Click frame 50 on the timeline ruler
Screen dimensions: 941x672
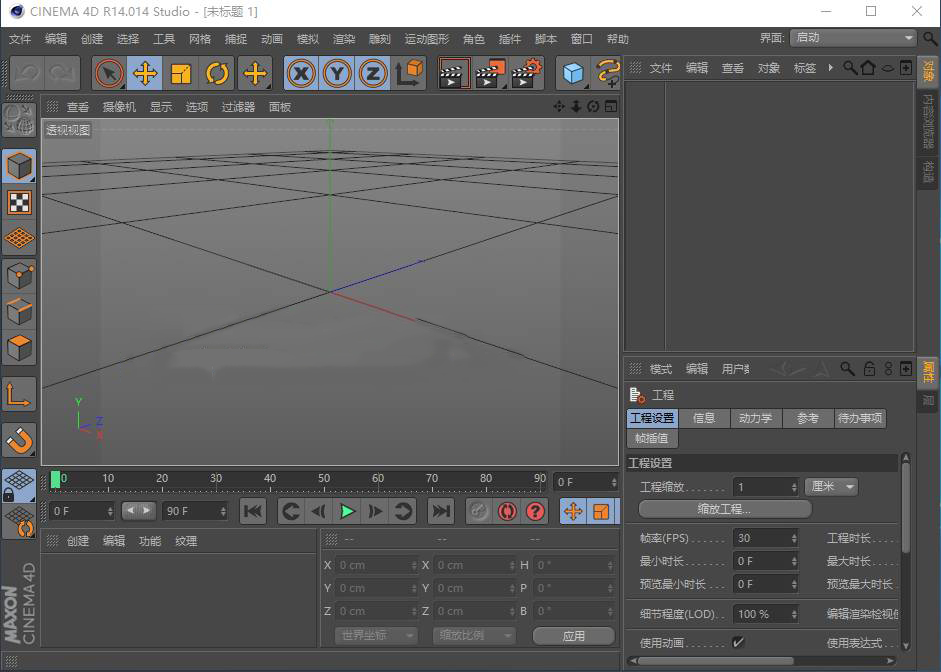(325, 480)
